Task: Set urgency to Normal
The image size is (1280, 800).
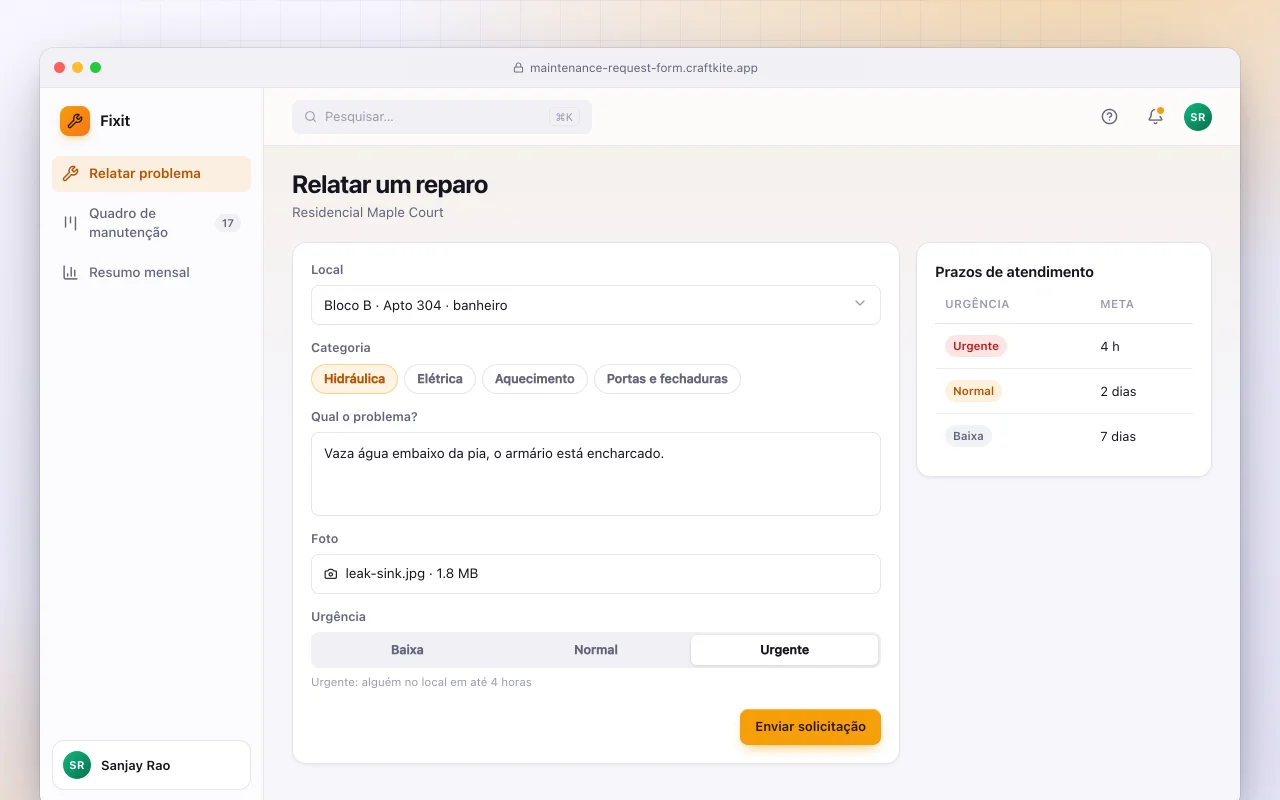Action: [596, 650]
